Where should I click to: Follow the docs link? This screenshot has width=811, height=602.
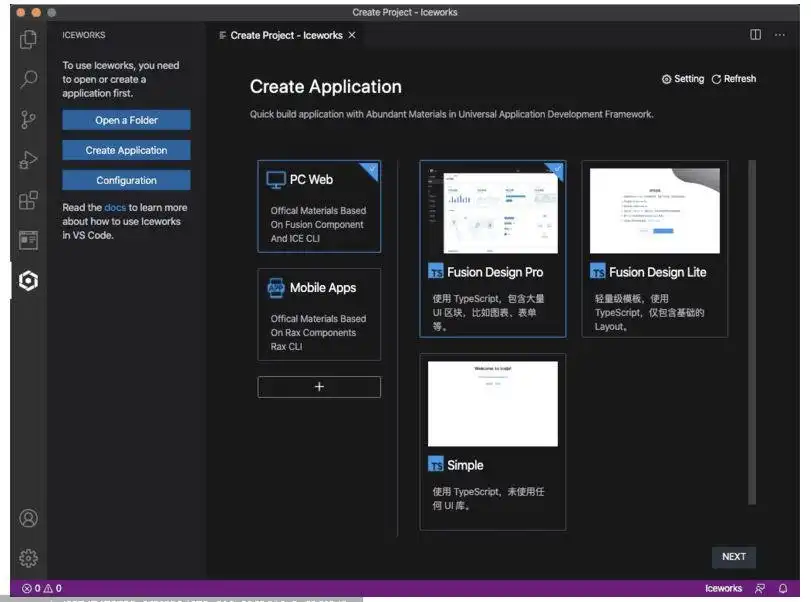[x=115, y=207]
